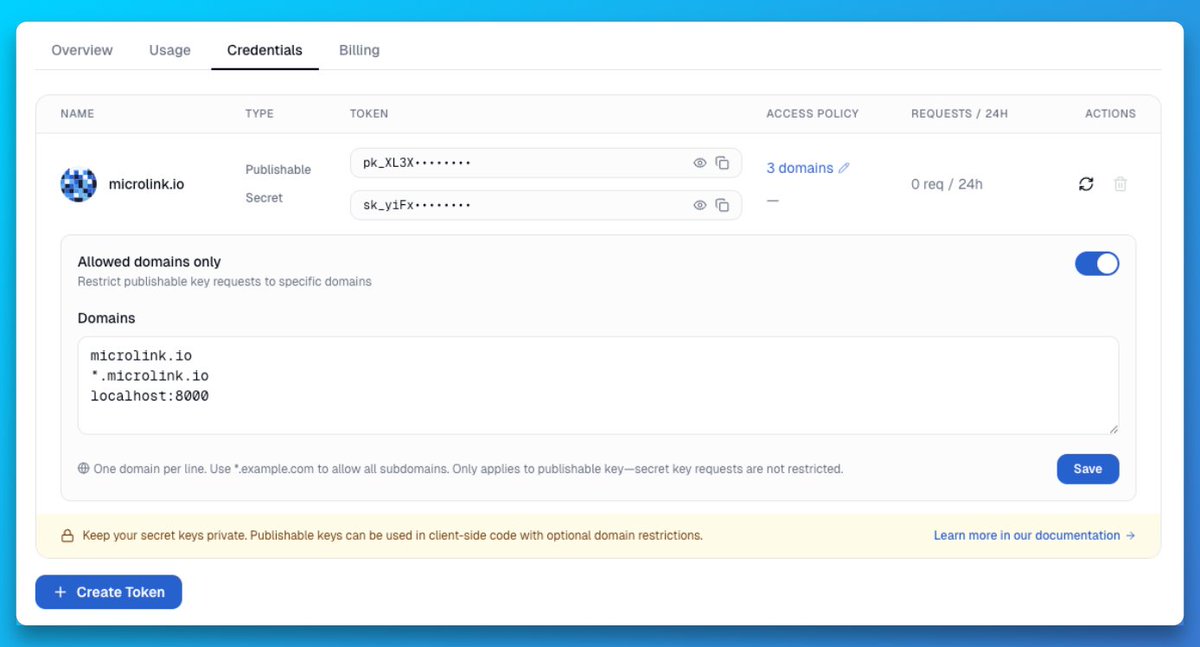Go to the Billing tab
The width and height of the screenshot is (1200, 647).
pos(359,50)
